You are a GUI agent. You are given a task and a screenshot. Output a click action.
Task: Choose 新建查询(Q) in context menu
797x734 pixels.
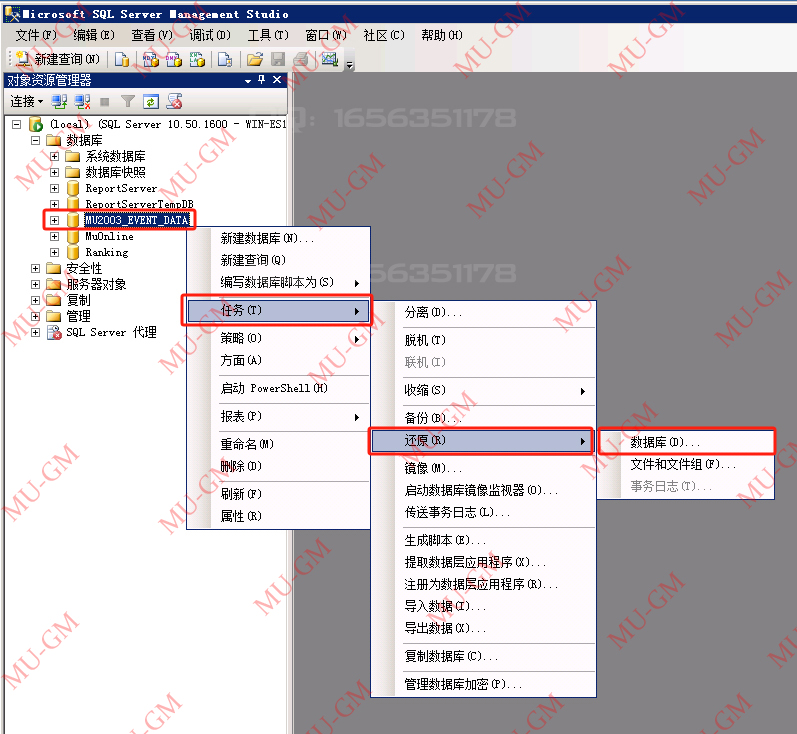[x=279, y=260]
